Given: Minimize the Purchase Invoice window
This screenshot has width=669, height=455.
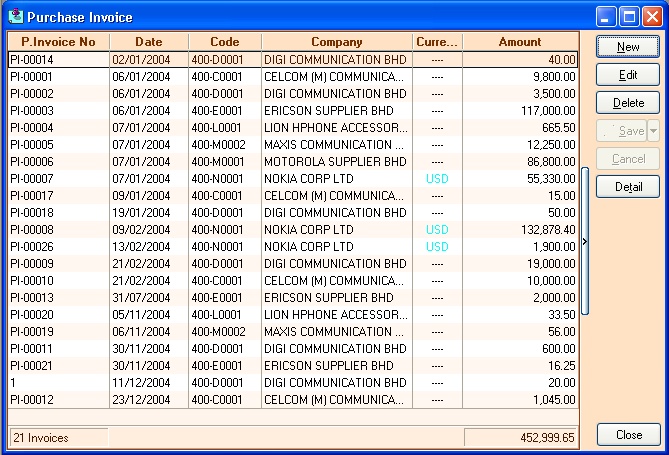Looking at the screenshot, I should tap(605, 17).
